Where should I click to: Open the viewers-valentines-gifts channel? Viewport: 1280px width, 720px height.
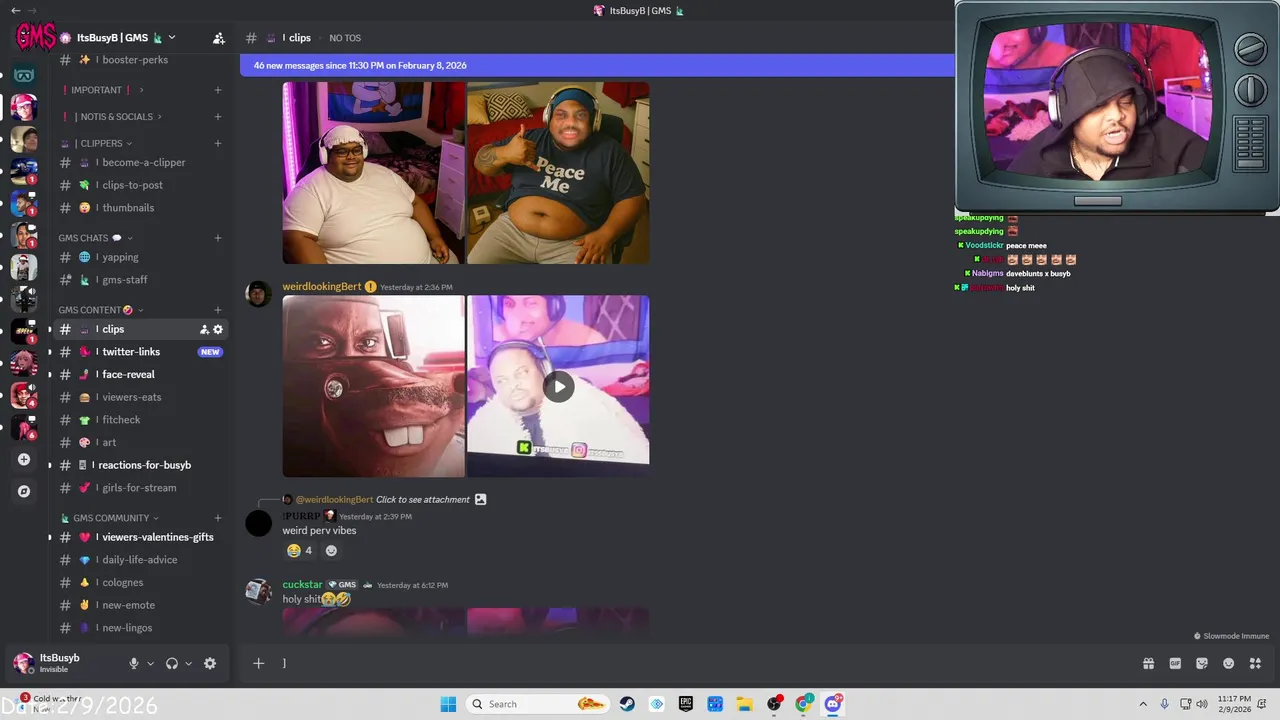coord(140,537)
